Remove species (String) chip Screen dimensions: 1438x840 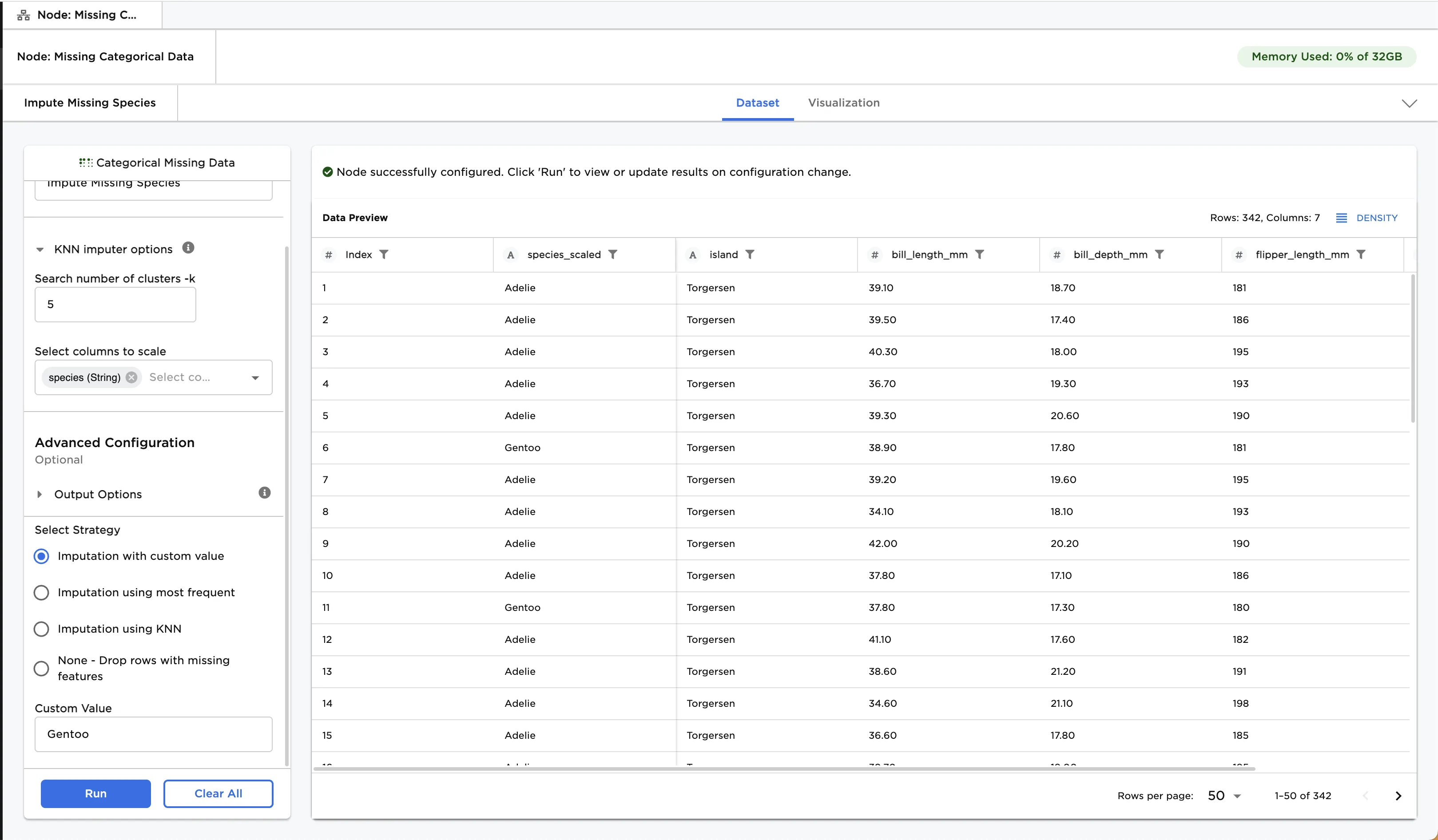(132, 377)
